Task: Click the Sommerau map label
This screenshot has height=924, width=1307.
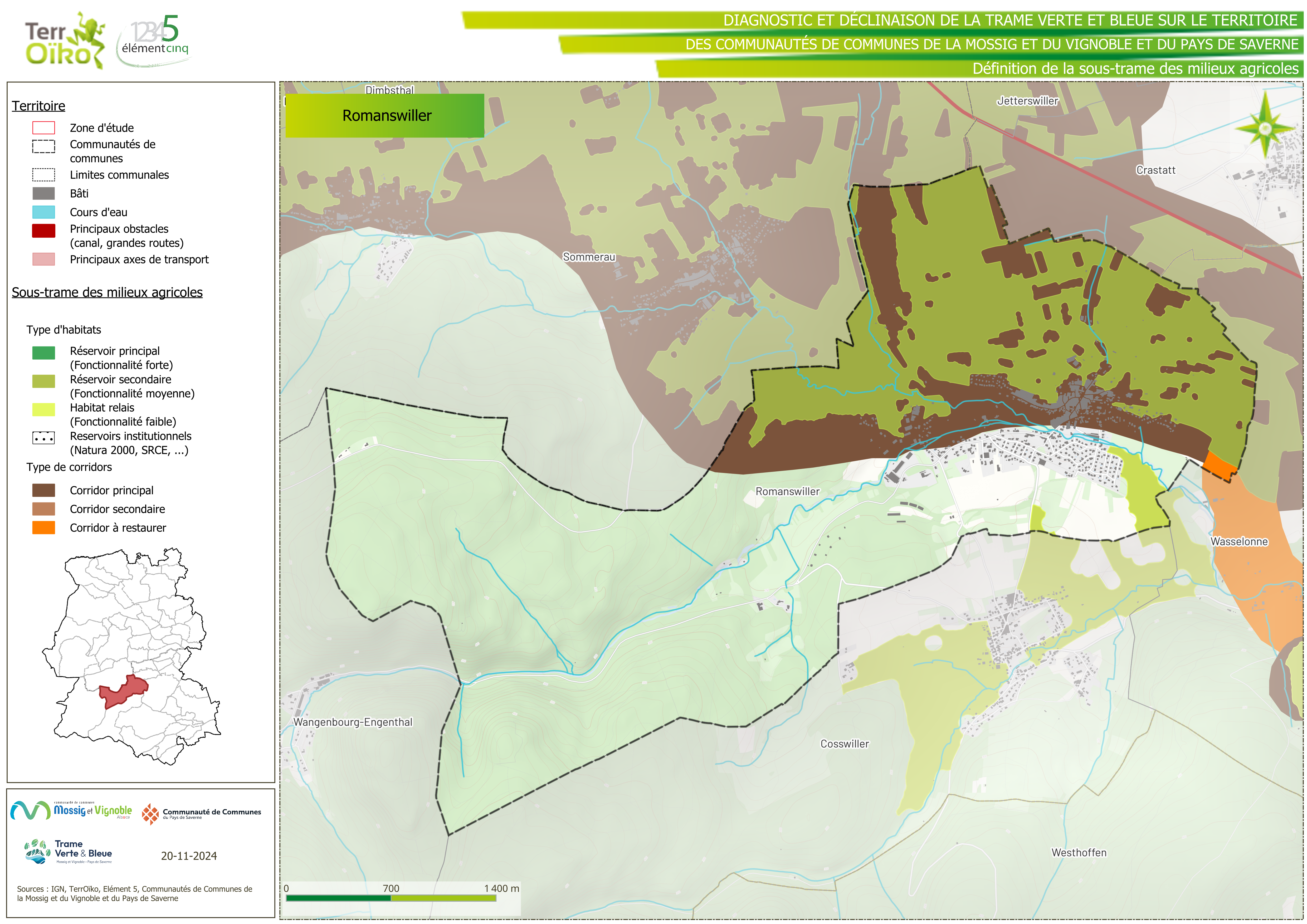Action: click(589, 257)
